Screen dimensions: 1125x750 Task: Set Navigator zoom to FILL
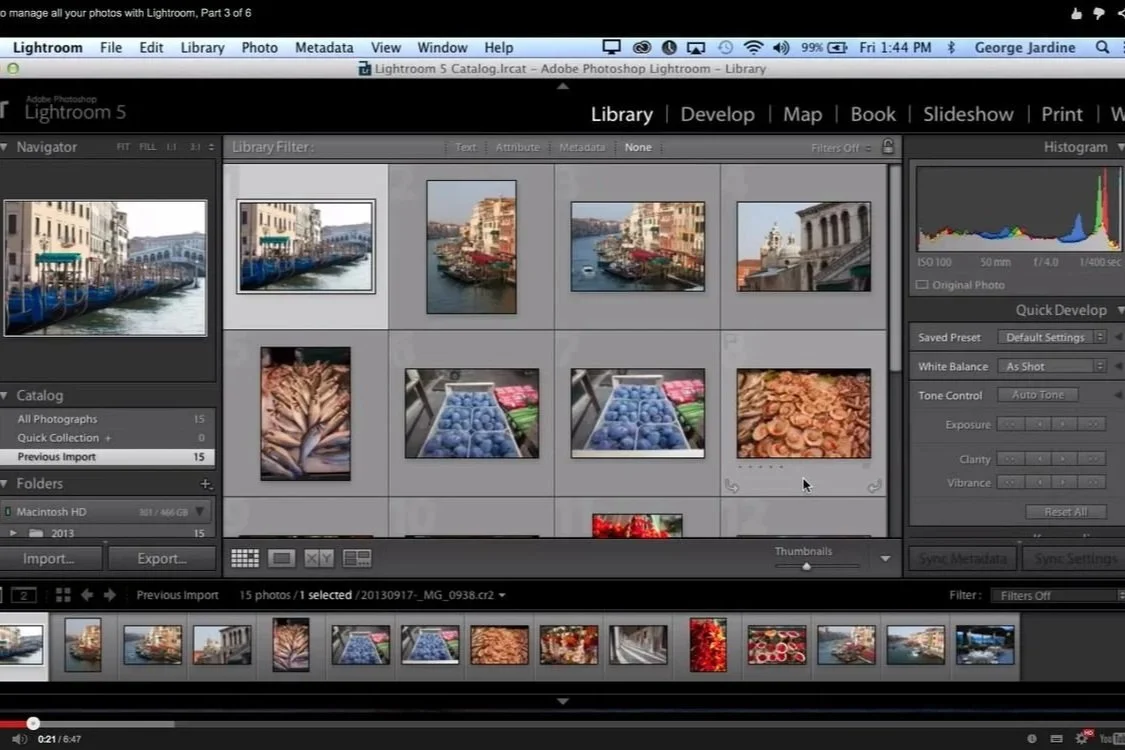pyautogui.click(x=147, y=146)
